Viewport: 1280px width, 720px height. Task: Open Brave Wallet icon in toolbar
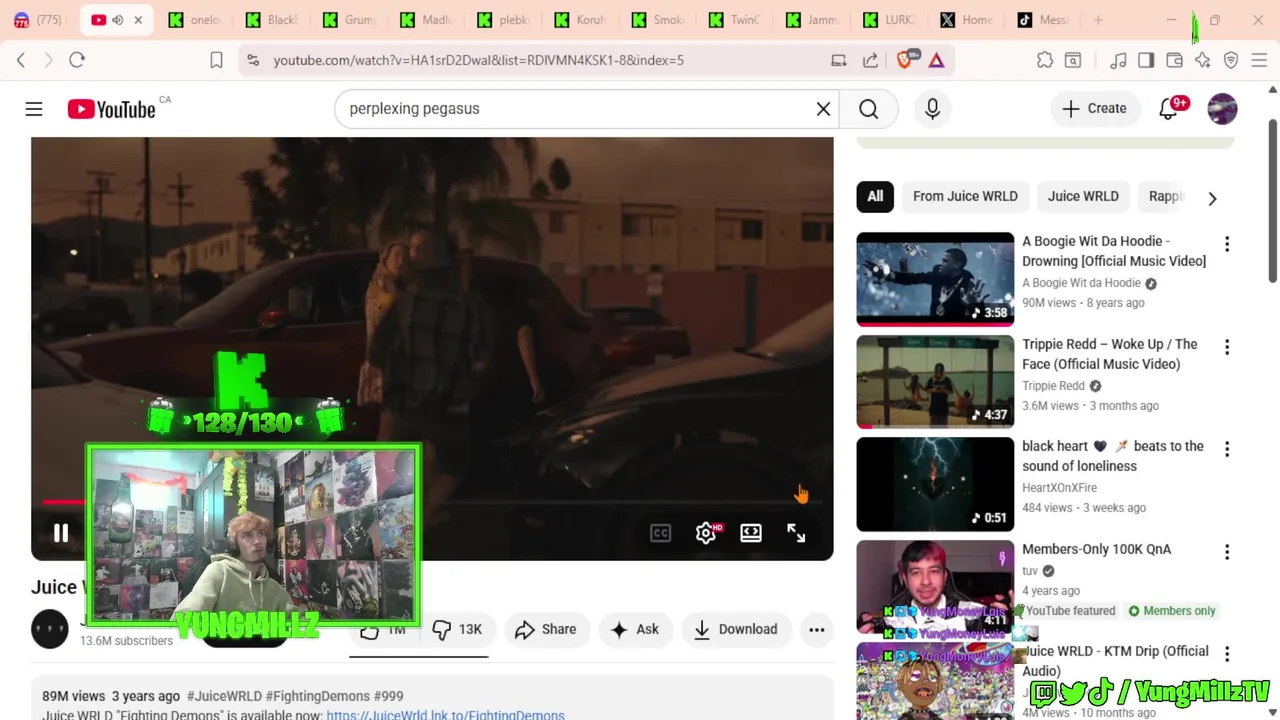pyautogui.click(x=1175, y=60)
